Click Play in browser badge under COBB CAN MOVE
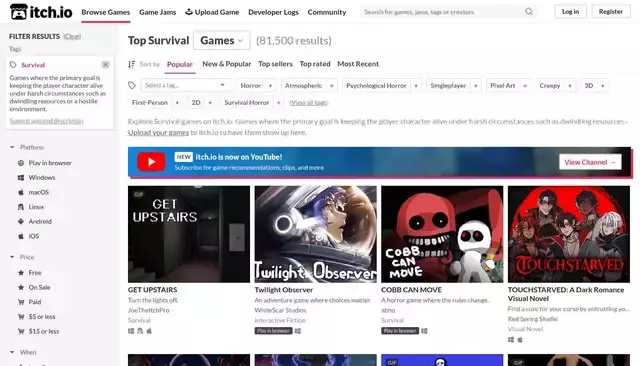Viewport: 640px width, 366px height. click(400, 331)
